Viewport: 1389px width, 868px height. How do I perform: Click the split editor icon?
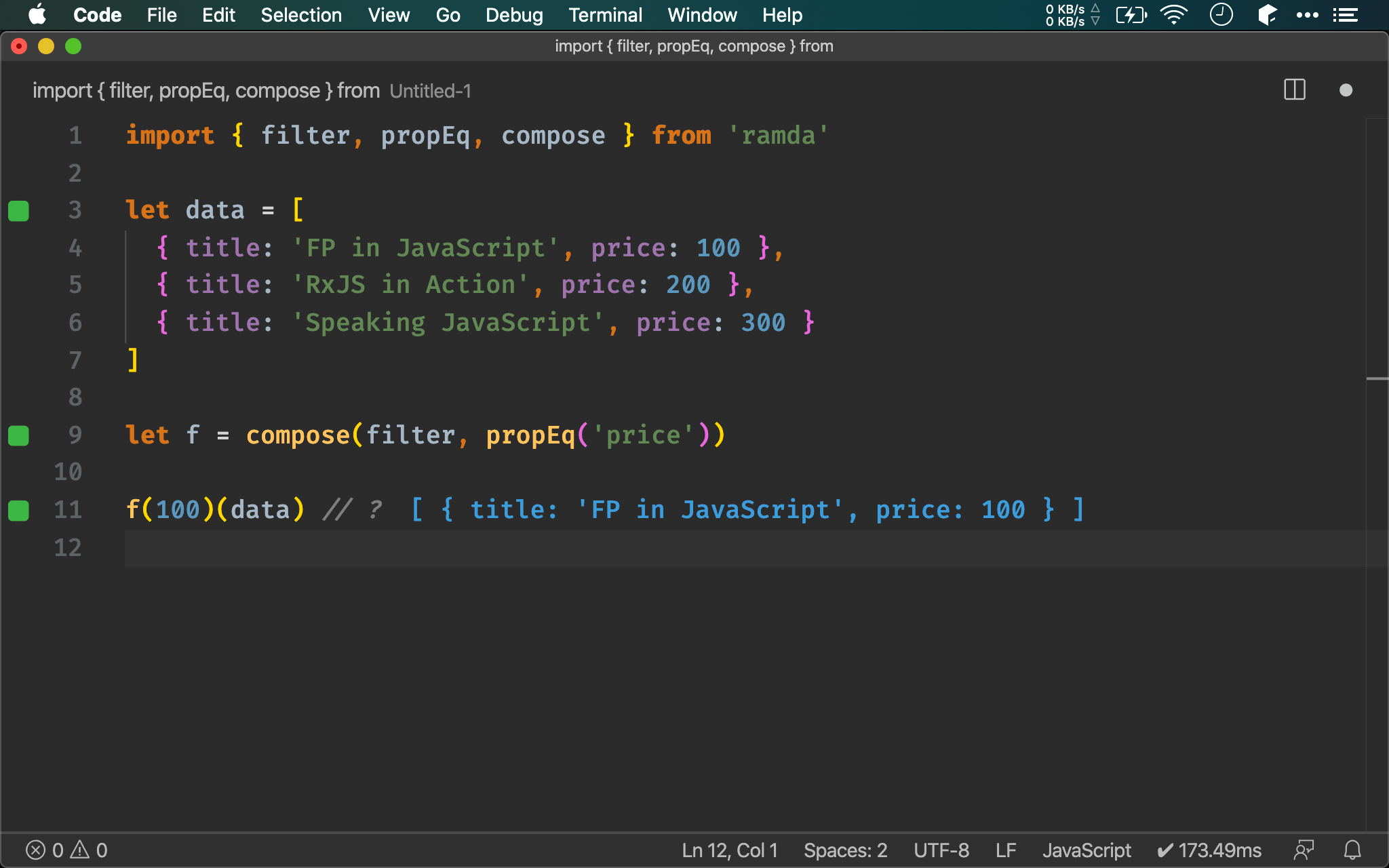tap(1294, 90)
